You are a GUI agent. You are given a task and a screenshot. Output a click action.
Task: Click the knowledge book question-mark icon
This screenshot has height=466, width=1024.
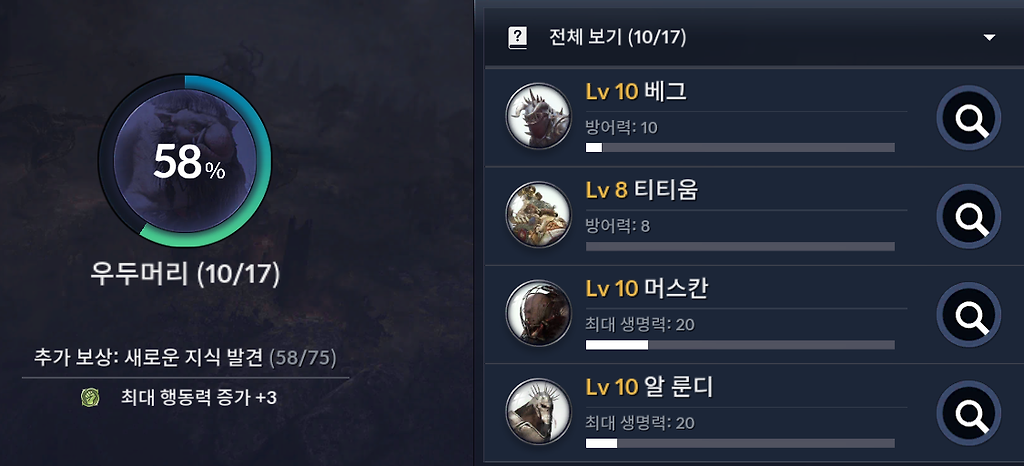(x=517, y=38)
